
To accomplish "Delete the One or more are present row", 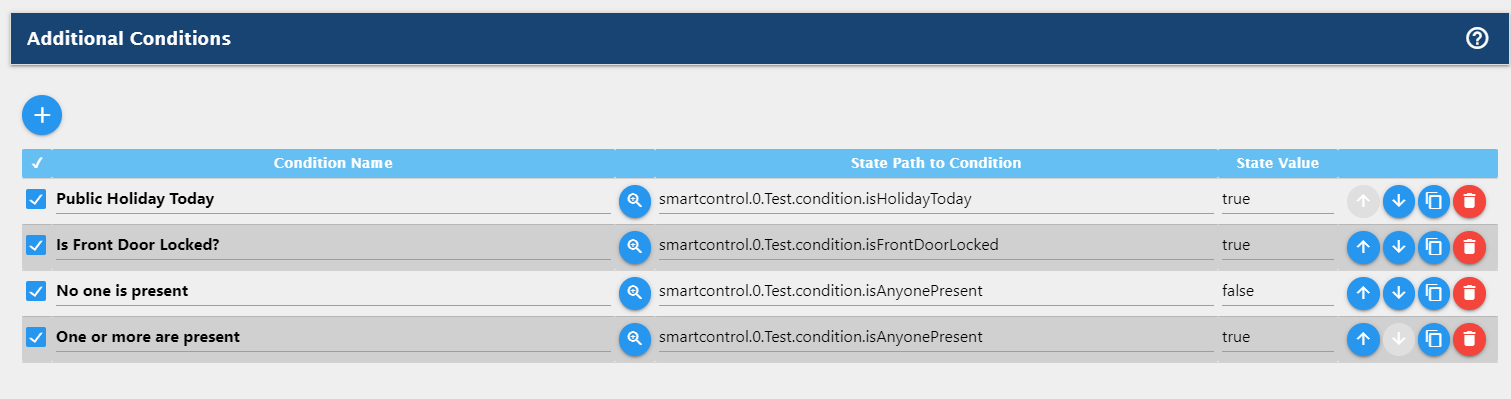I will point(1469,339).
